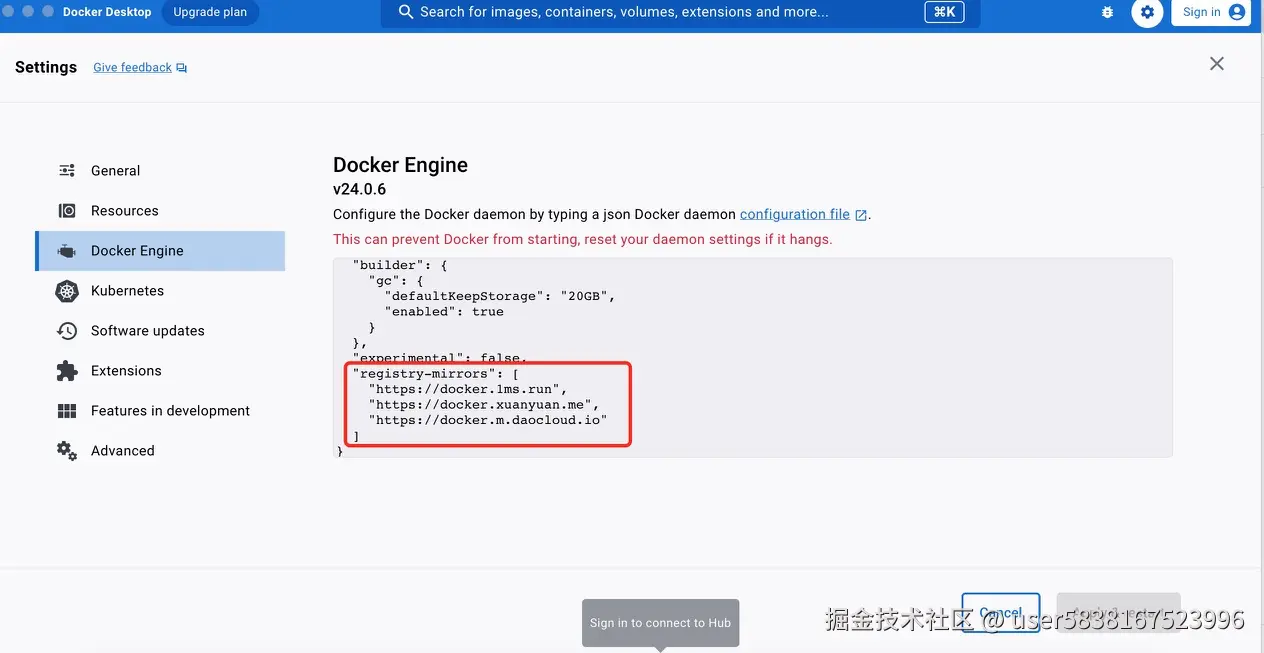This screenshot has width=1264, height=653.
Task: Click the Extensions puzzle piece icon
Action: click(67, 371)
